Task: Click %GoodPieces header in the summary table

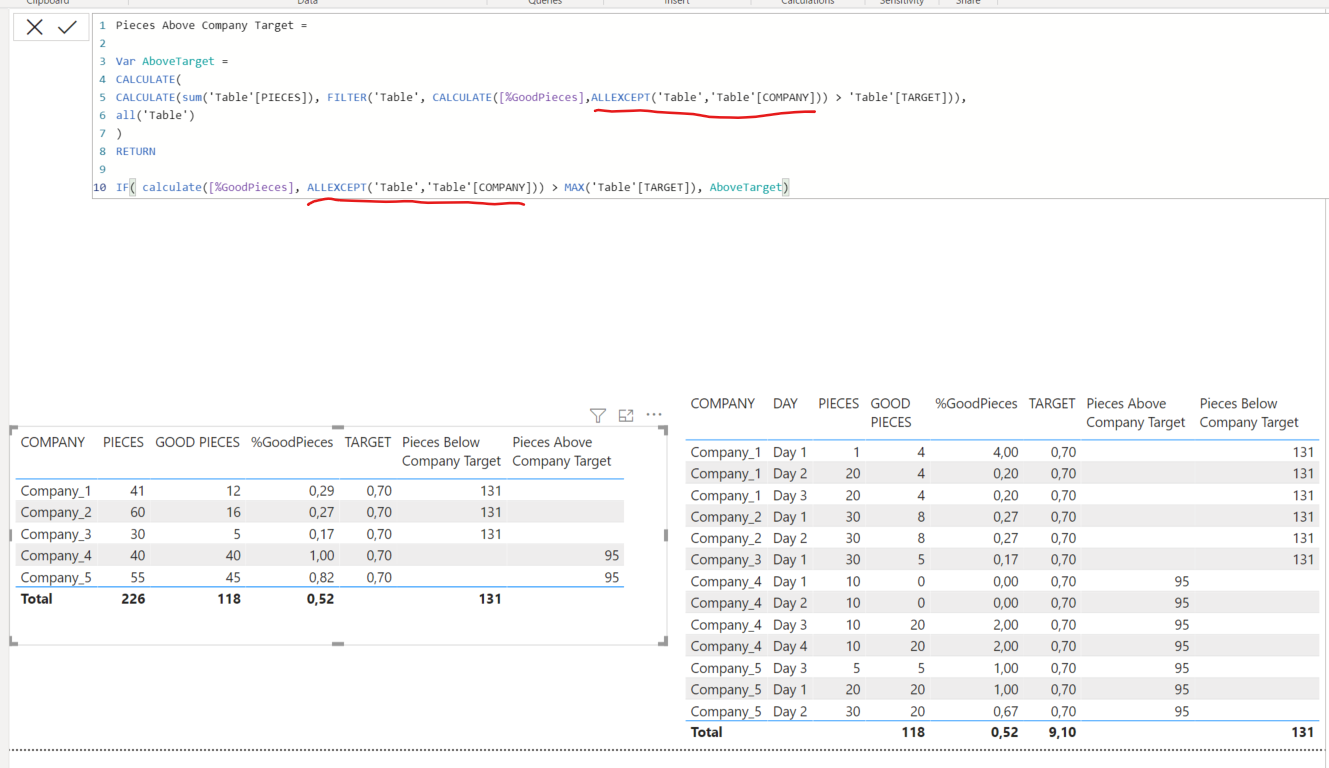Action: pyautogui.click(x=292, y=442)
